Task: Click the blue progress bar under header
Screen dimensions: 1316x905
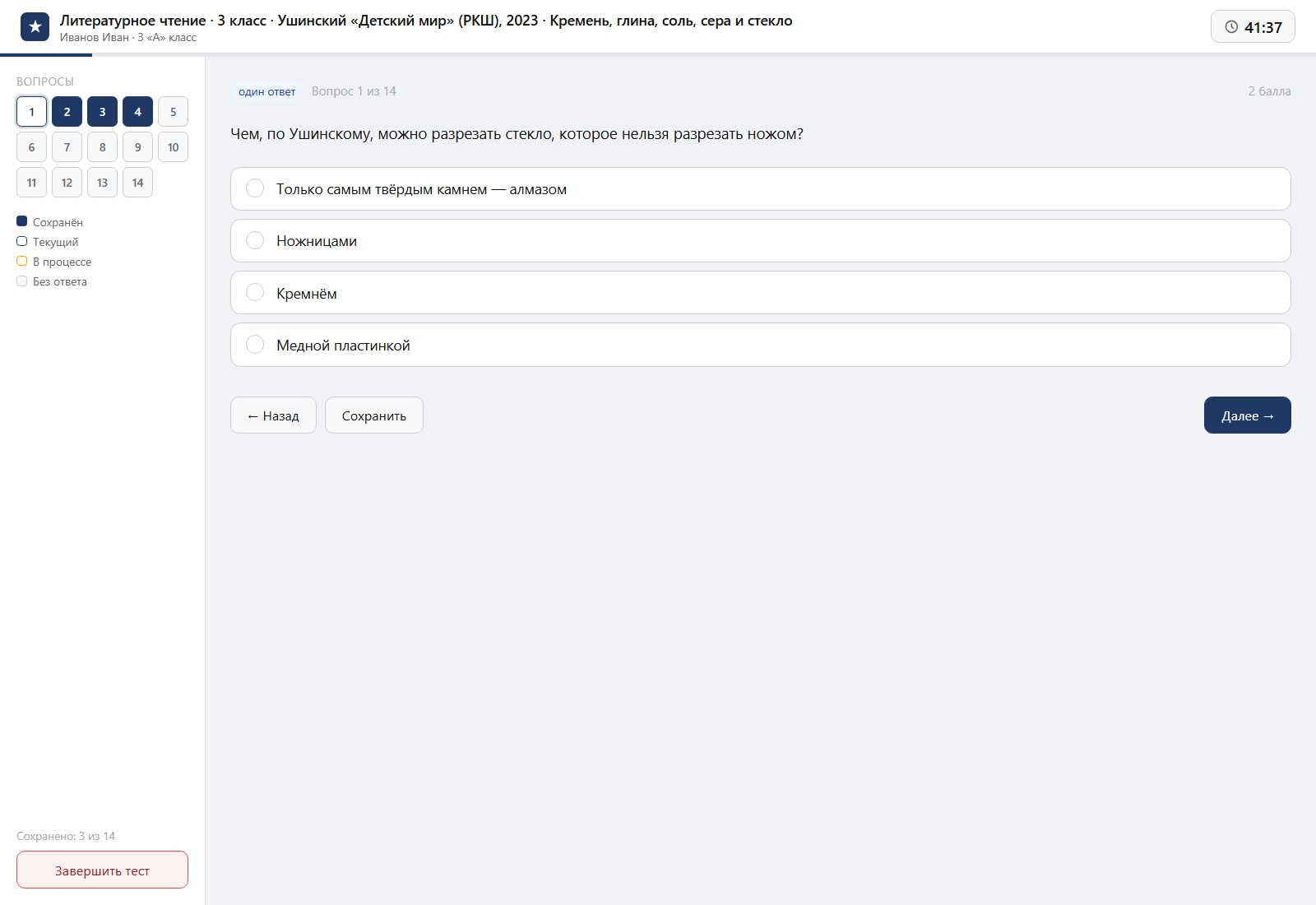Action: click(x=46, y=55)
